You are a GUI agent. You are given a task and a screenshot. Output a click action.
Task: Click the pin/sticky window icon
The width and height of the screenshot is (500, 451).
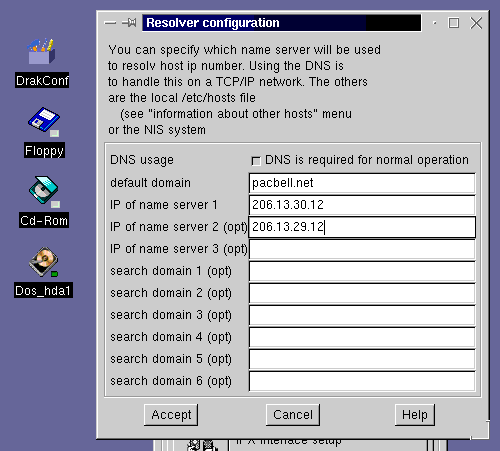(x=129, y=23)
